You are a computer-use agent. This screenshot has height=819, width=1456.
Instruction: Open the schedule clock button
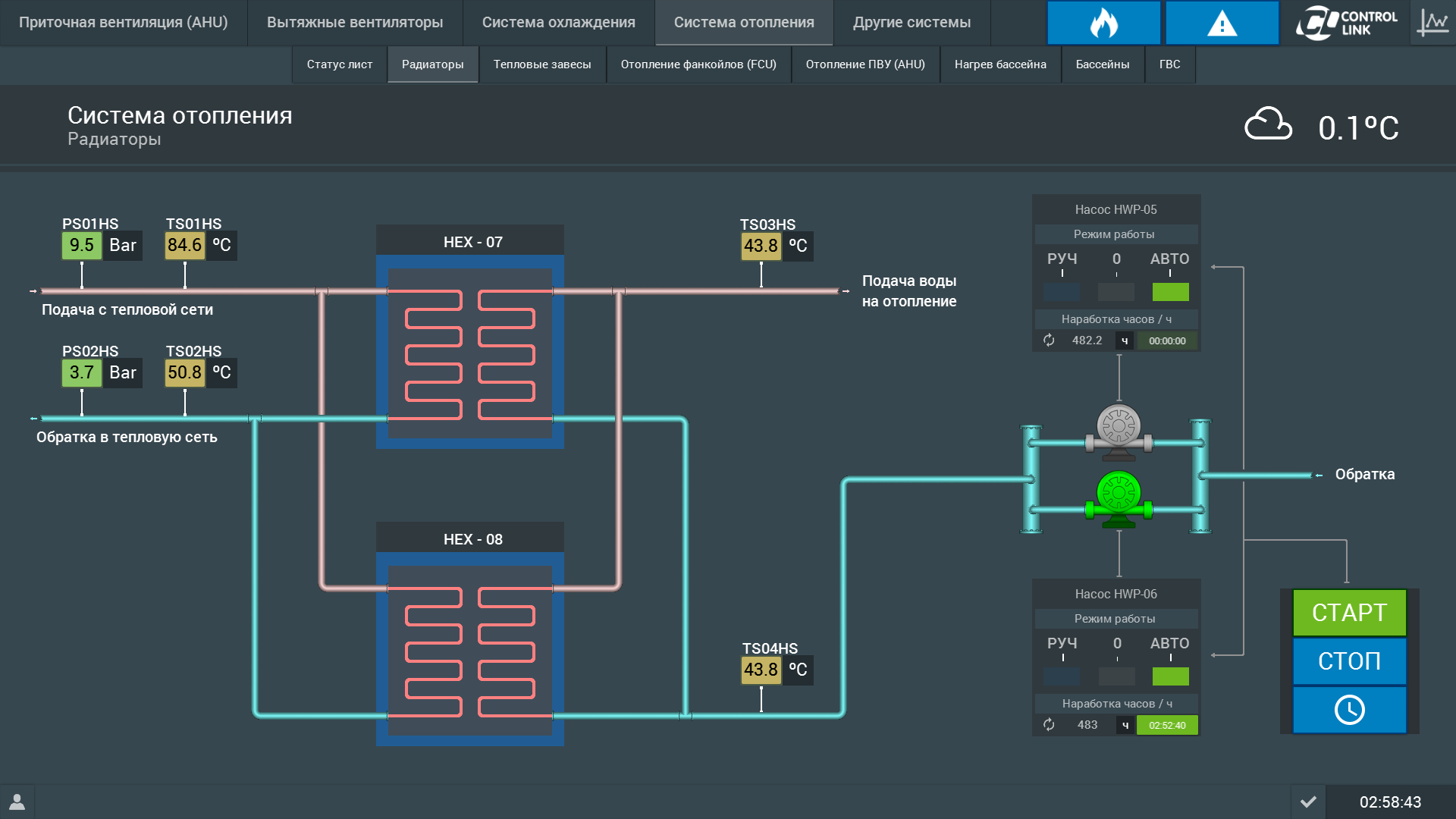point(1349,710)
